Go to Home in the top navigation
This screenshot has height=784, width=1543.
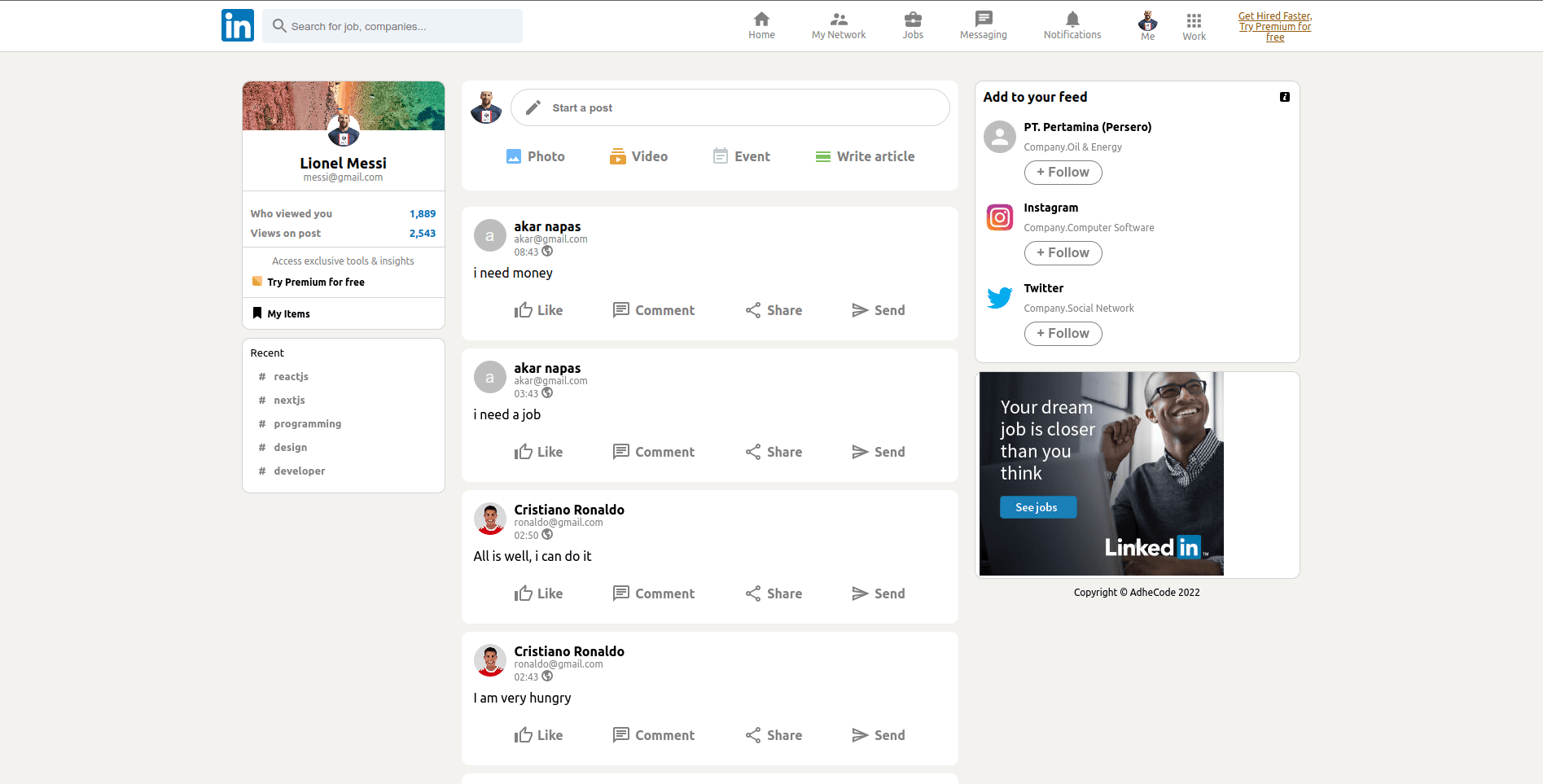(x=761, y=25)
